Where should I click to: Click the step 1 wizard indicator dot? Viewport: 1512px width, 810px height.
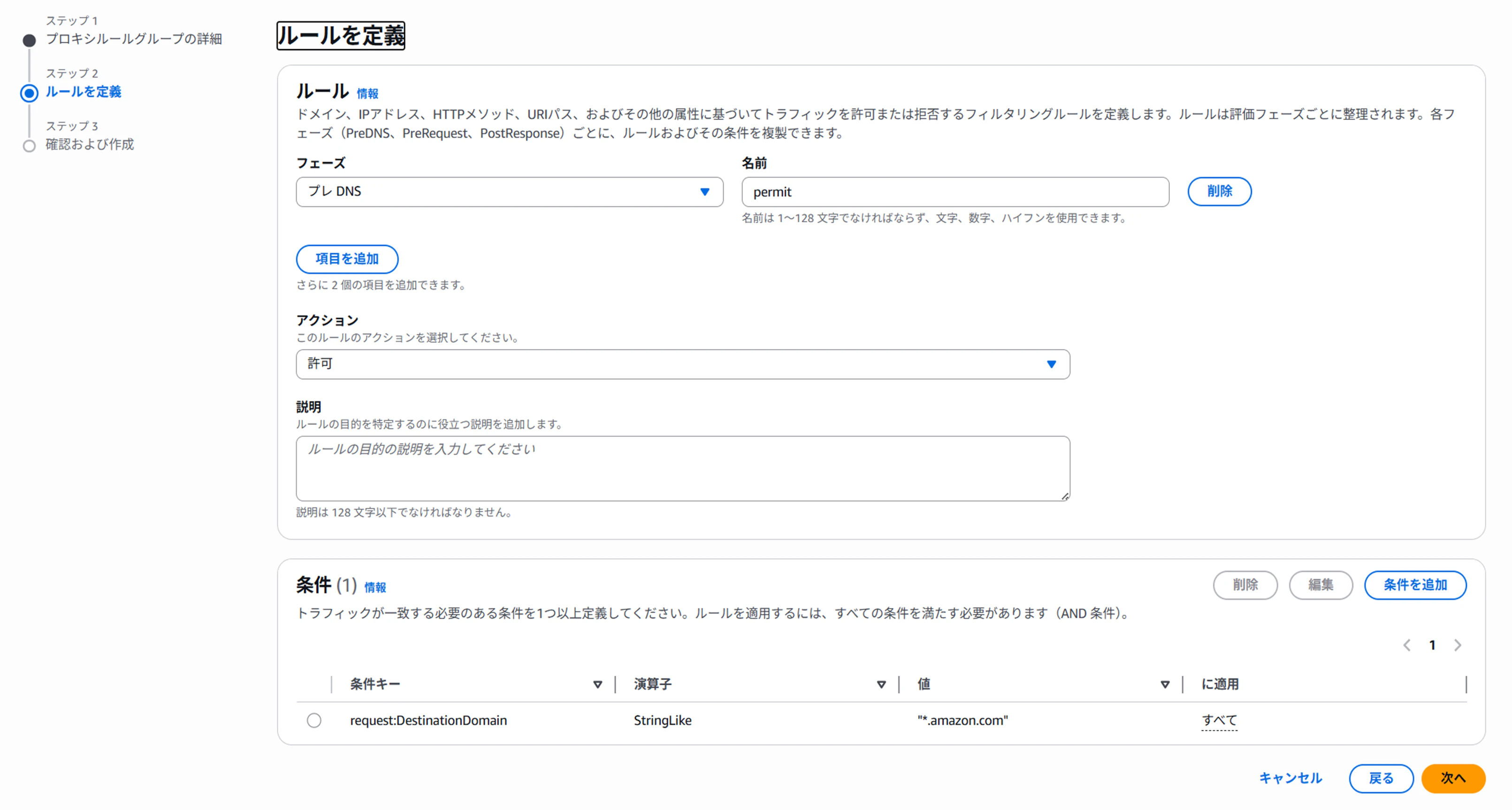30,40
